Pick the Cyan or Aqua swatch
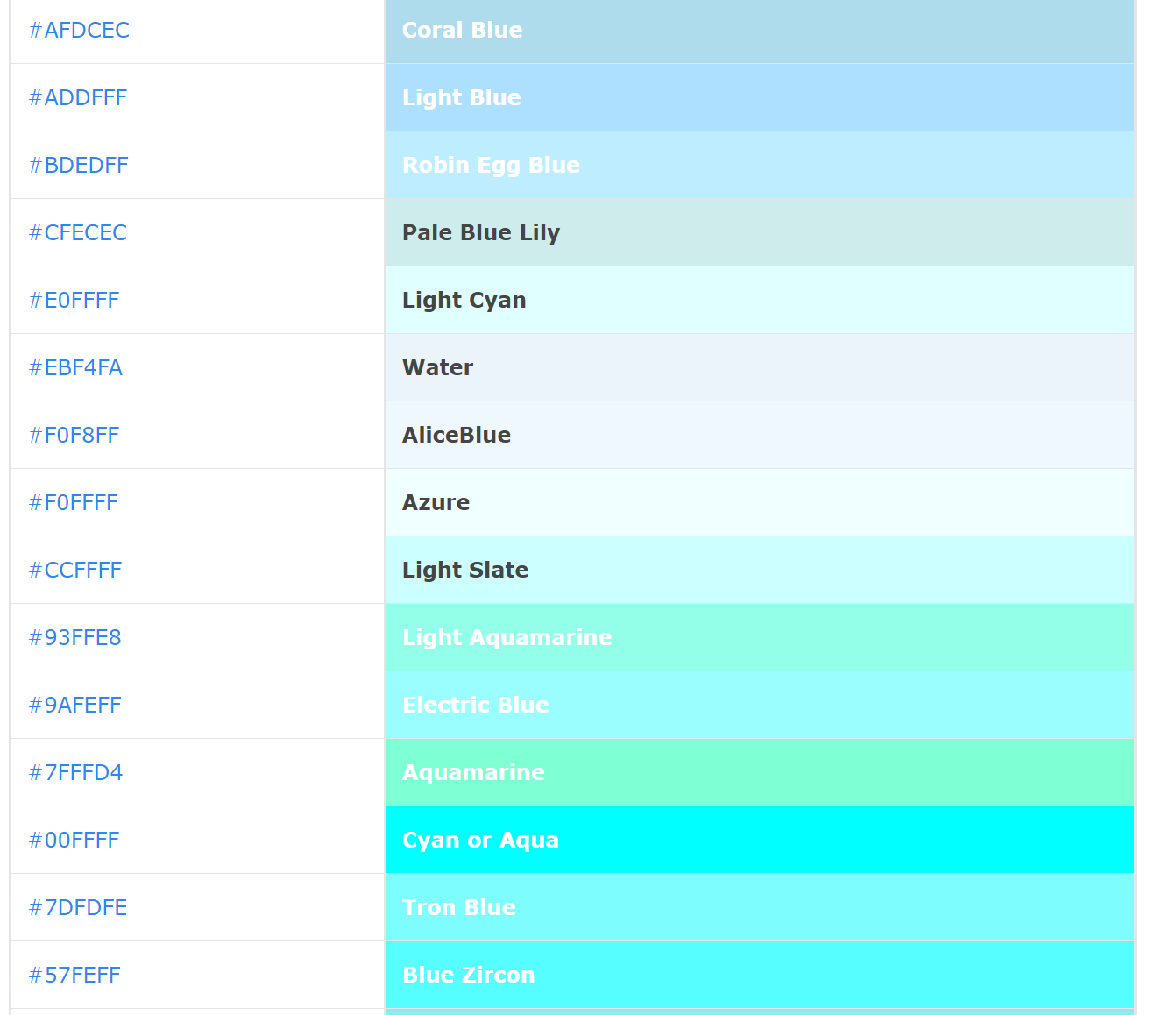Viewport: 1176px width, 1015px height. (x=759, y=841)
